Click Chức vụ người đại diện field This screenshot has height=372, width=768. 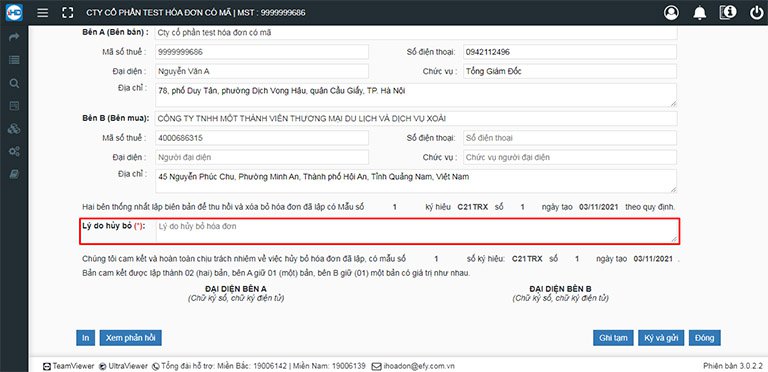[x=570, y=157]
